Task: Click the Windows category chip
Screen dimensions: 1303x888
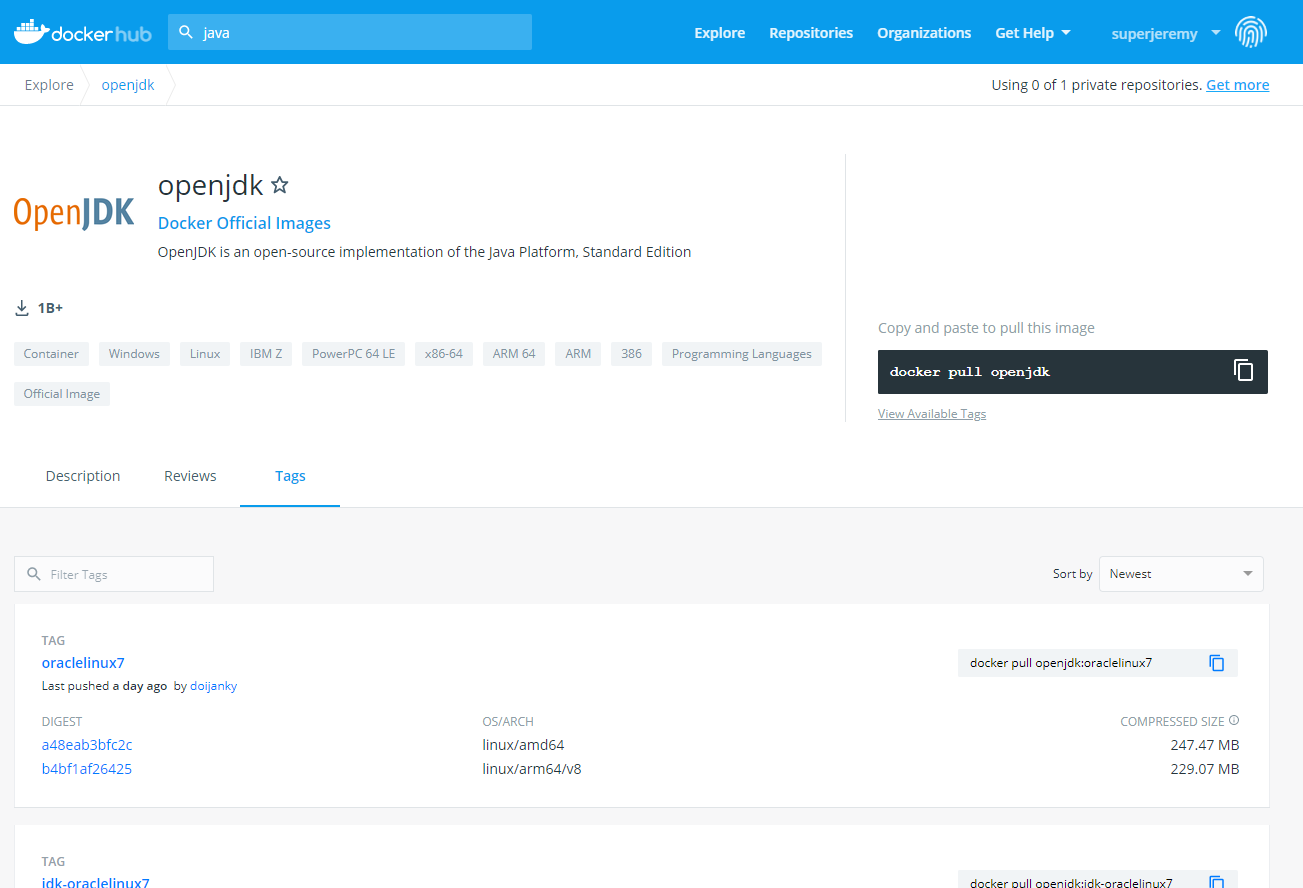Action: coord(134,354)
